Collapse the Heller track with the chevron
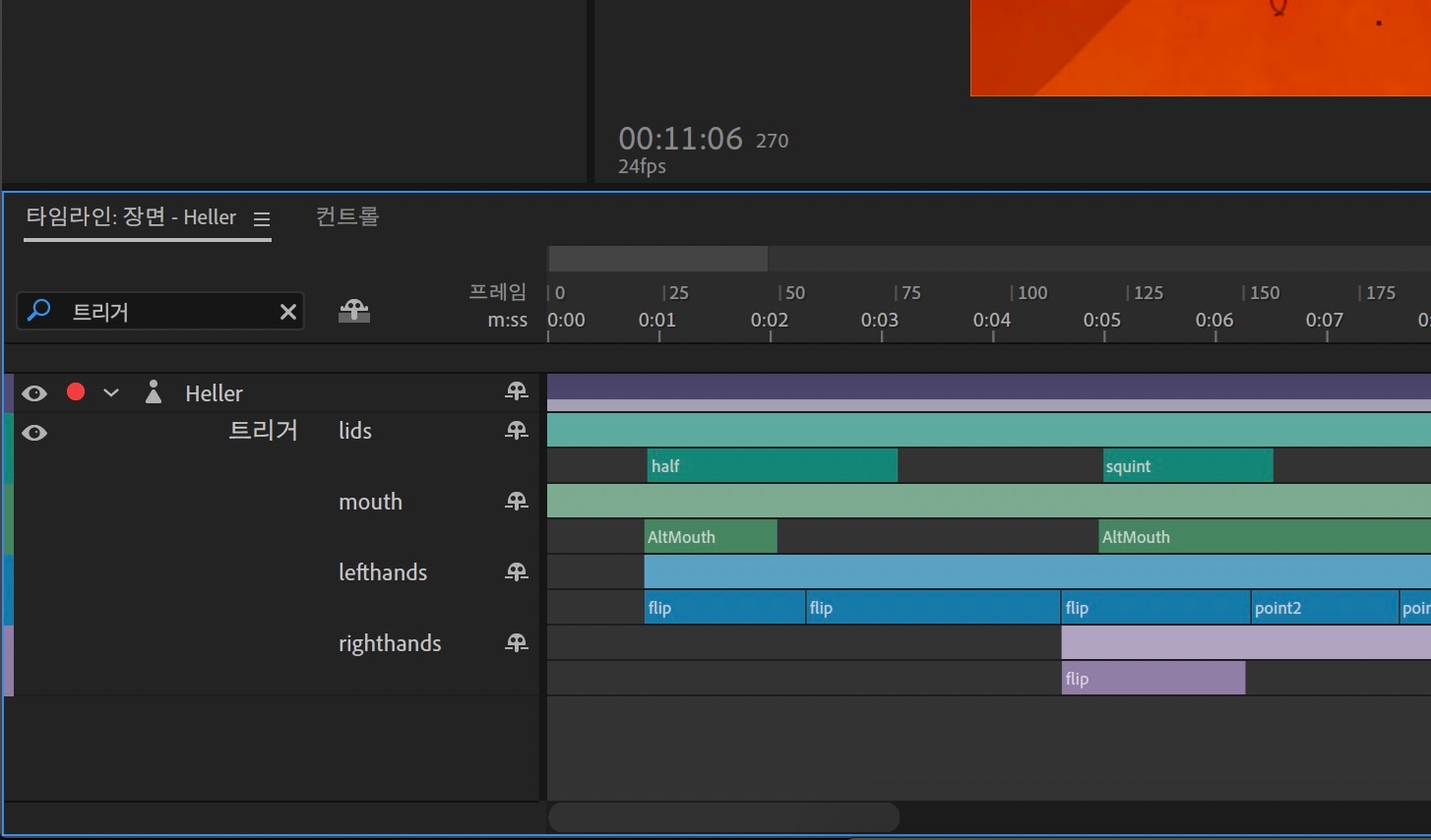 pyautogui.click(x=111, y=392)
